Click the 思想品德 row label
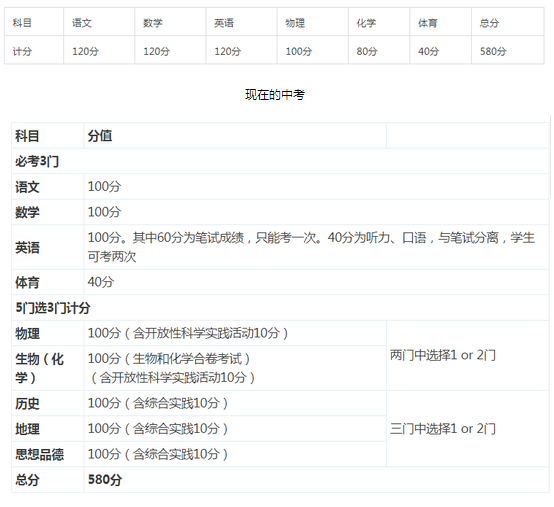 (x=40, y=454)
